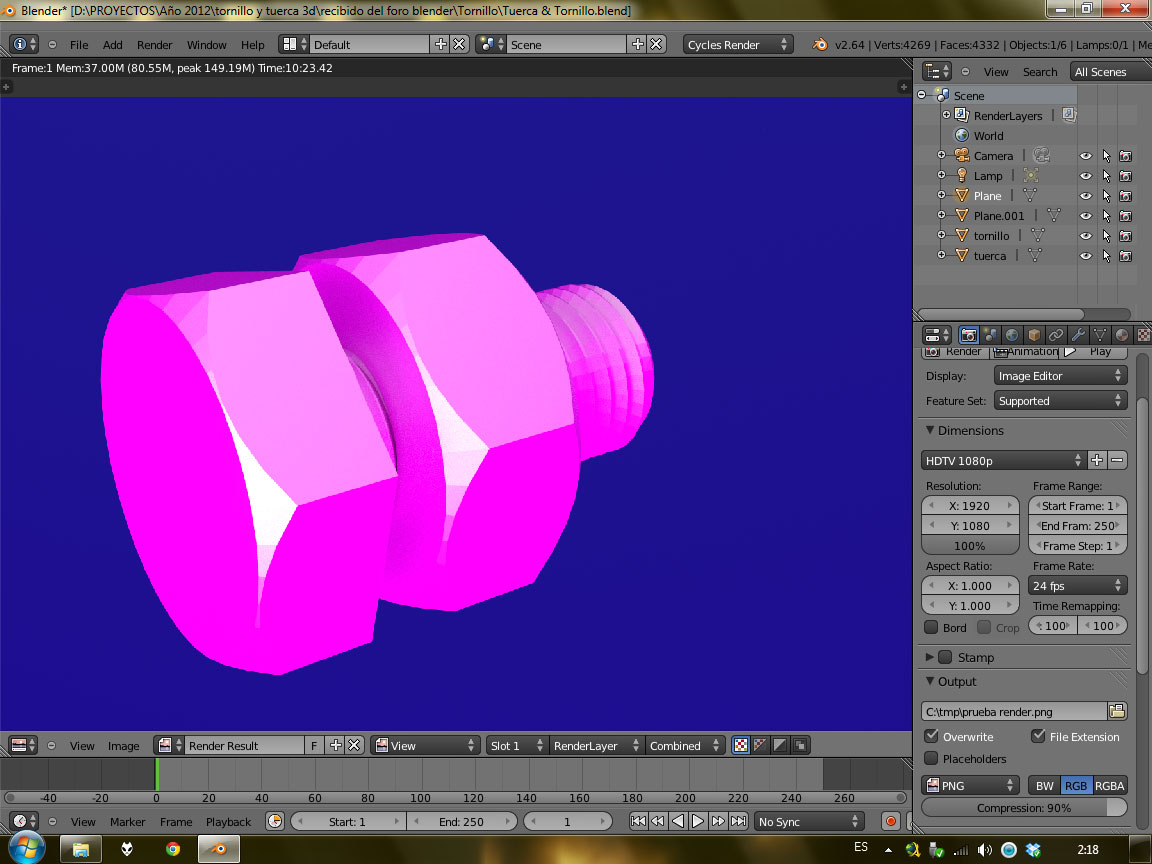Open the Playback menu in timeline header
1152x864 pixels.
pyautogui.click(x=228, y=822)
